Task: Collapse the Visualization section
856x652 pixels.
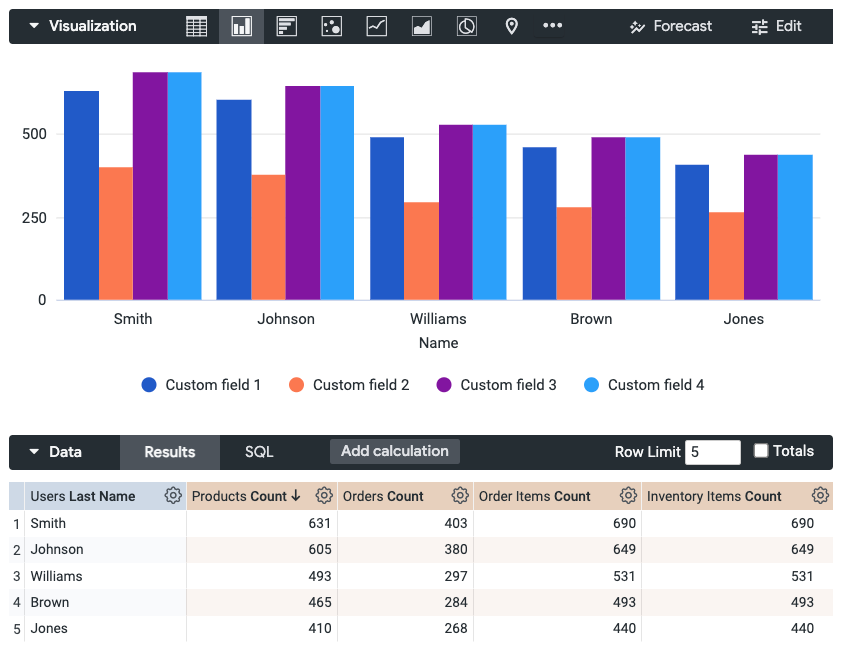Action: [34, 26]
